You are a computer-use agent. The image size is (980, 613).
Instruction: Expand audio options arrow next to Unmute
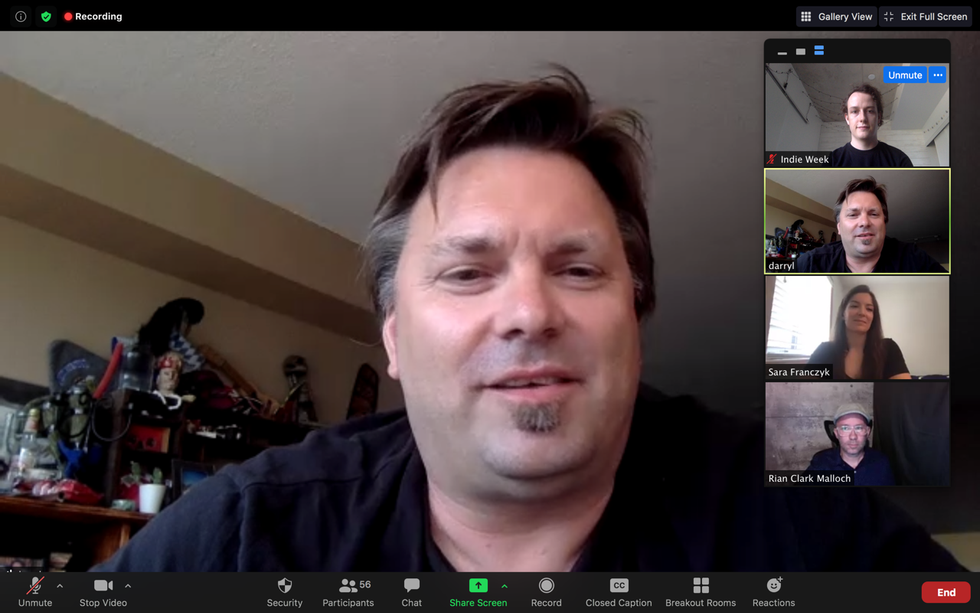tap(60, 586)
